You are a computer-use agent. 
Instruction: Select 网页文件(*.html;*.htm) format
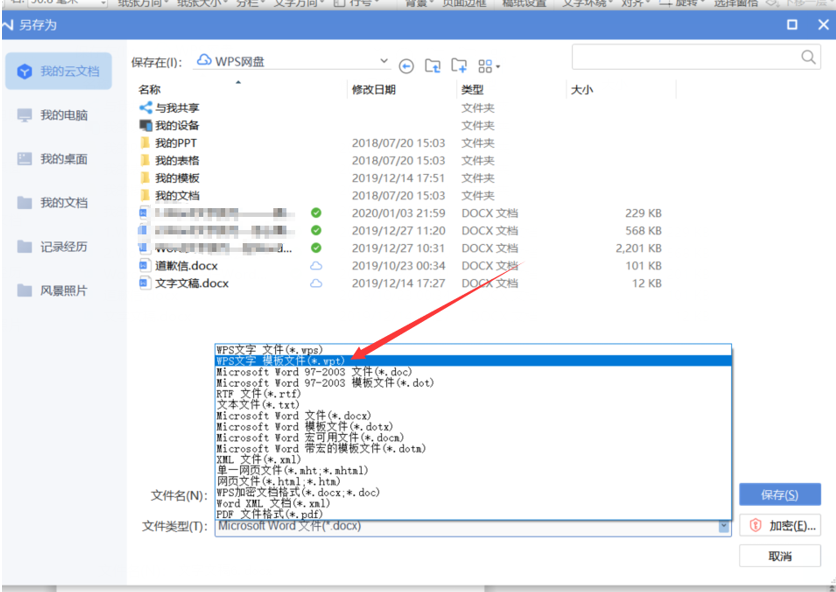pos(473,481)
